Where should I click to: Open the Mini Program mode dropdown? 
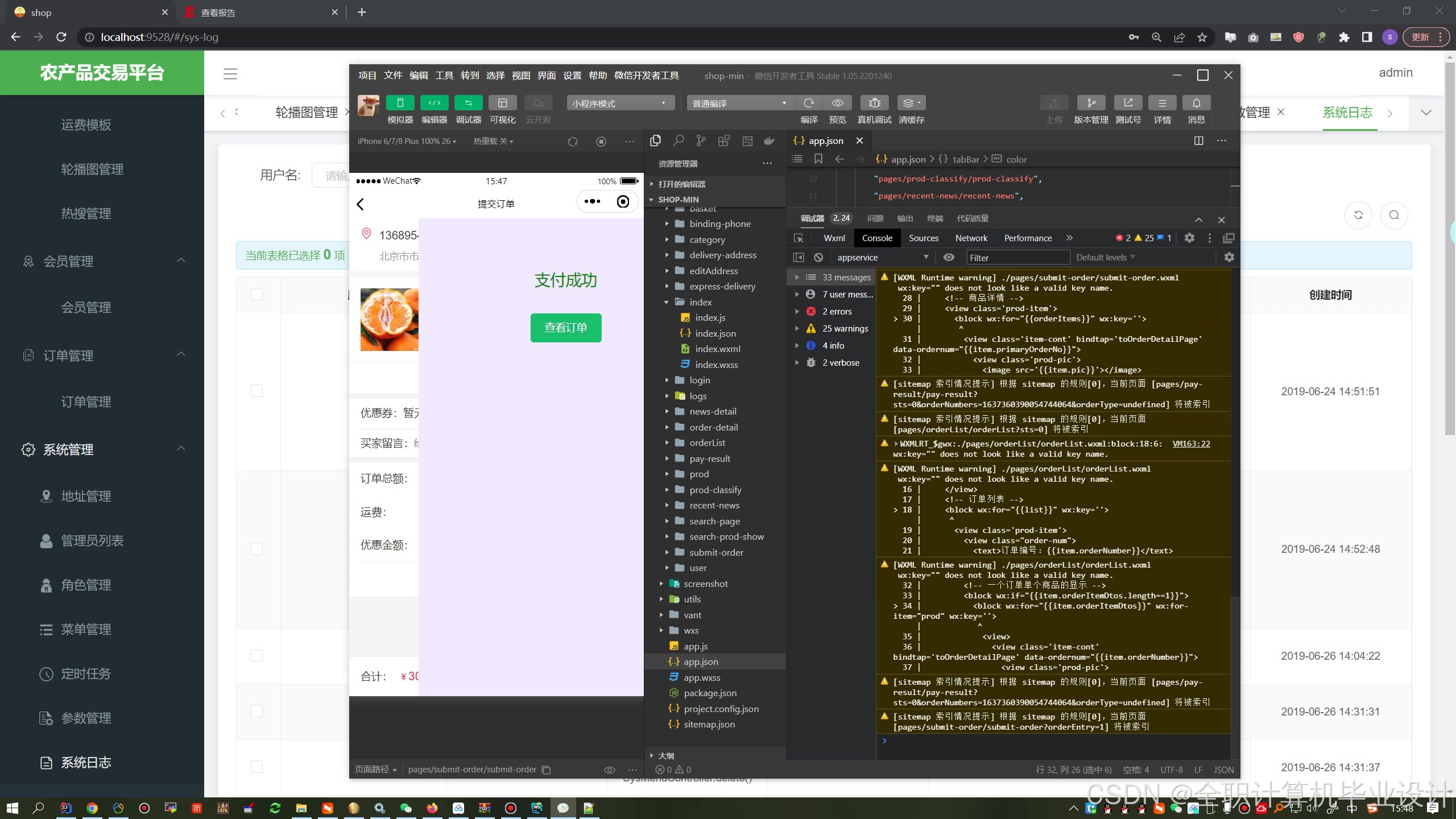[x=620, y=103]
